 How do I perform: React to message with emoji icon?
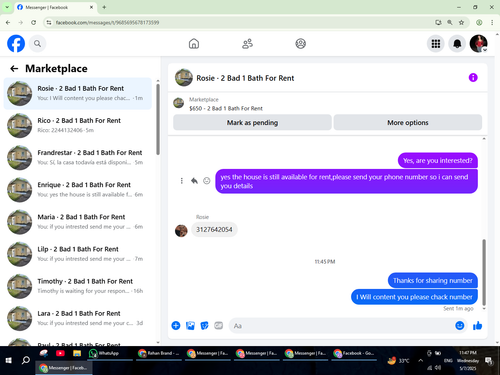click(x=207, y=181)
